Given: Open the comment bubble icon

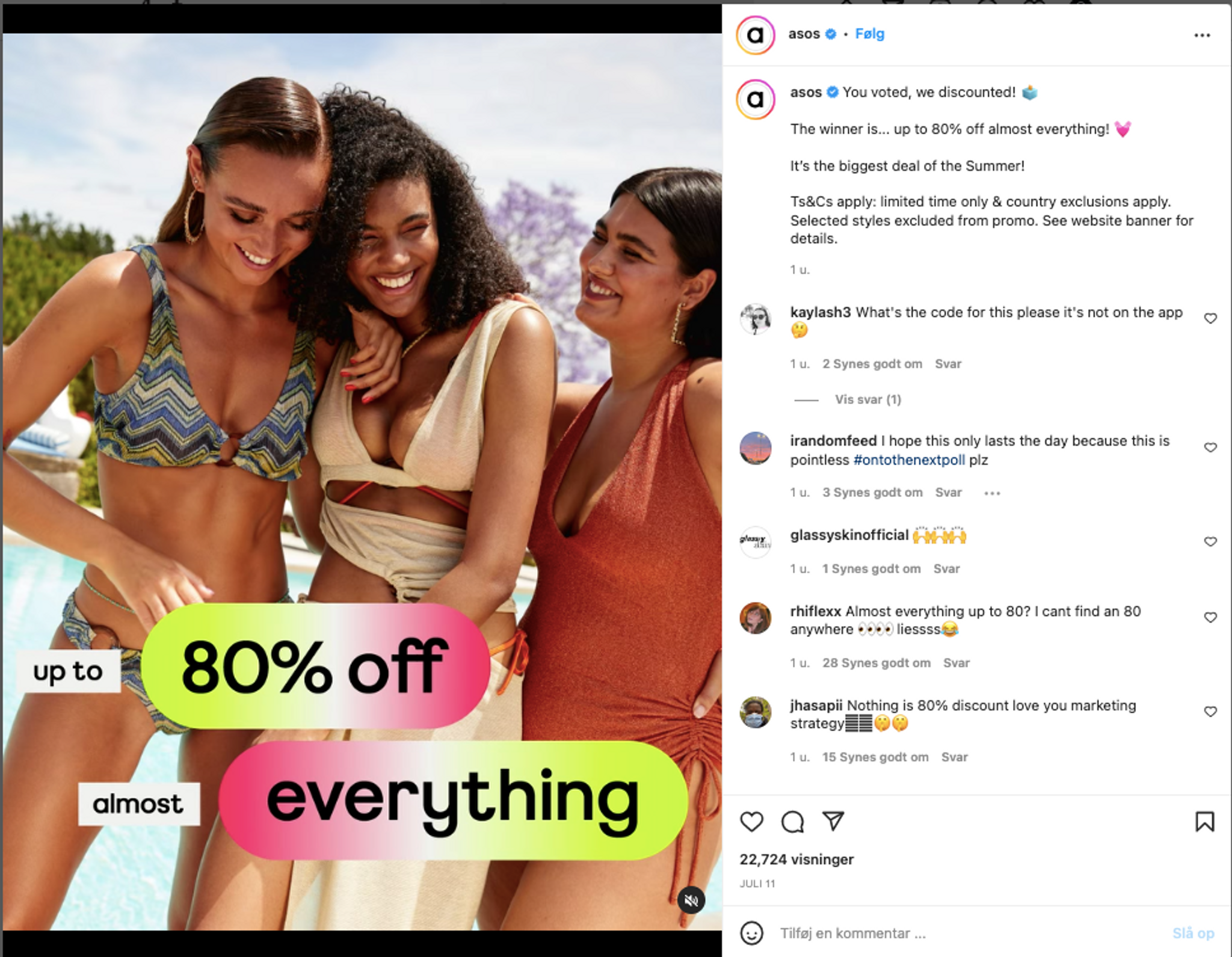Looking at the screenshot, I should 792,822.
